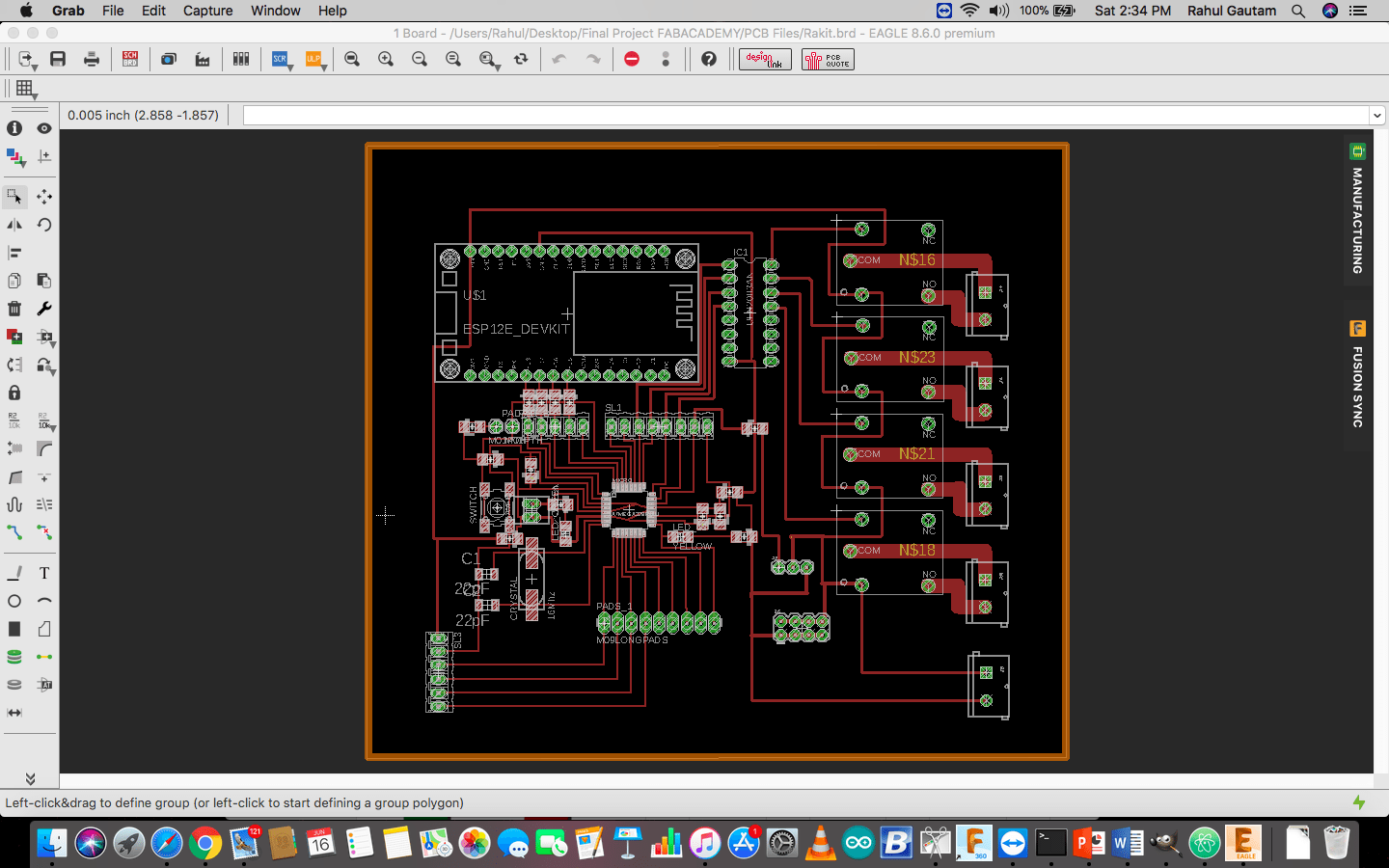Open the Capture menu
The image size is (1389, 868).
point(208,11)
